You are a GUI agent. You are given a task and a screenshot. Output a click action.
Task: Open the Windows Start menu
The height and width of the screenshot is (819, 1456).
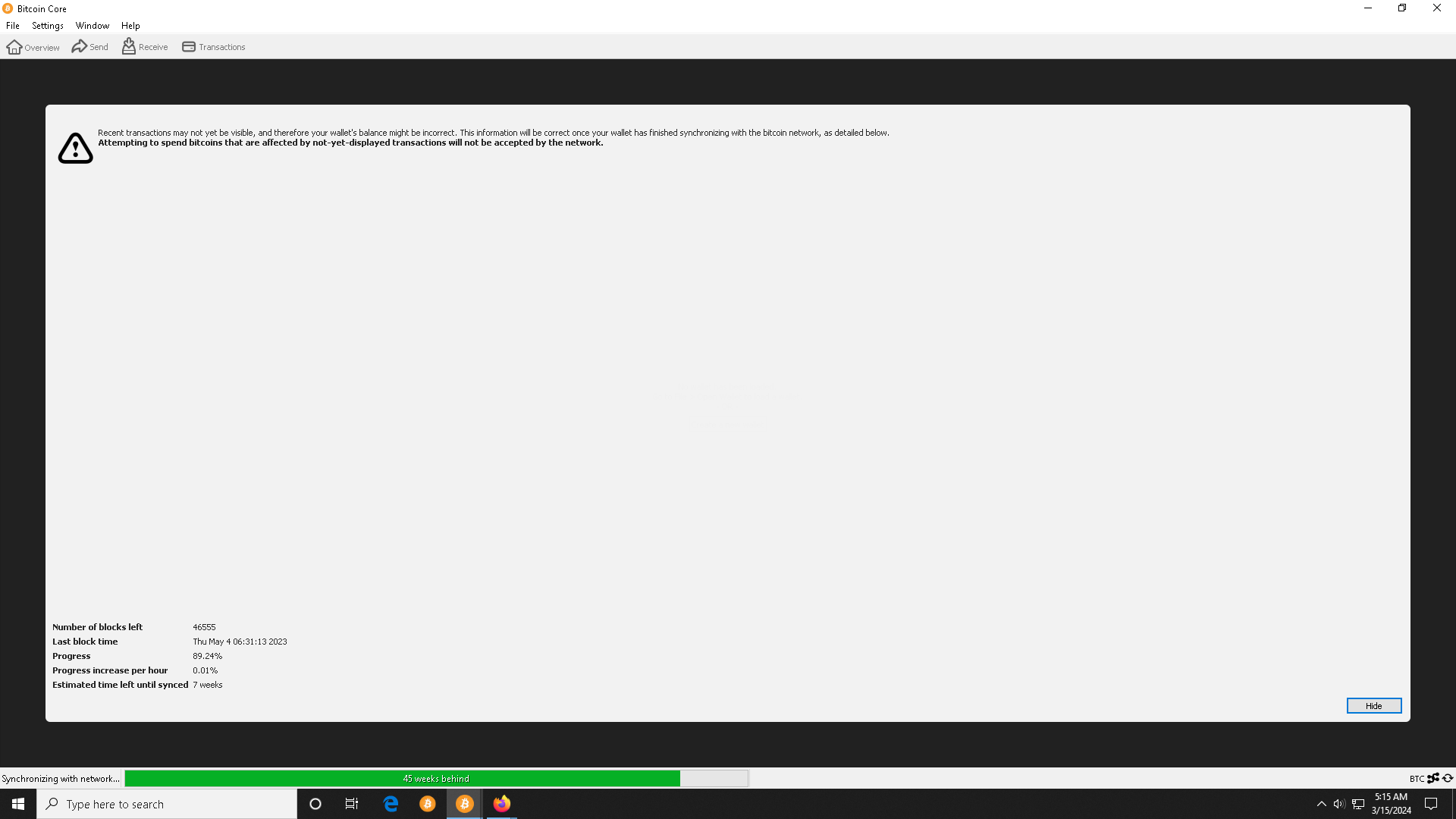point(18,804)
